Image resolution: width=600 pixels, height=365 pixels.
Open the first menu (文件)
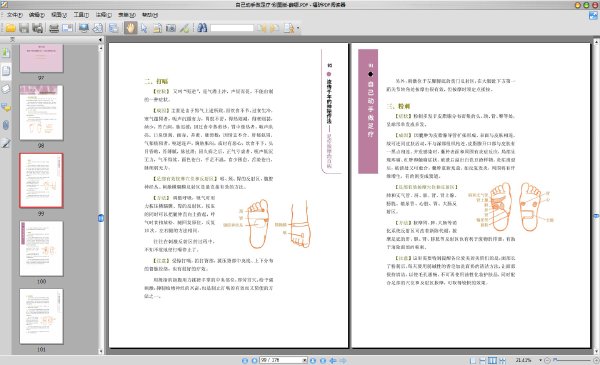15,15
